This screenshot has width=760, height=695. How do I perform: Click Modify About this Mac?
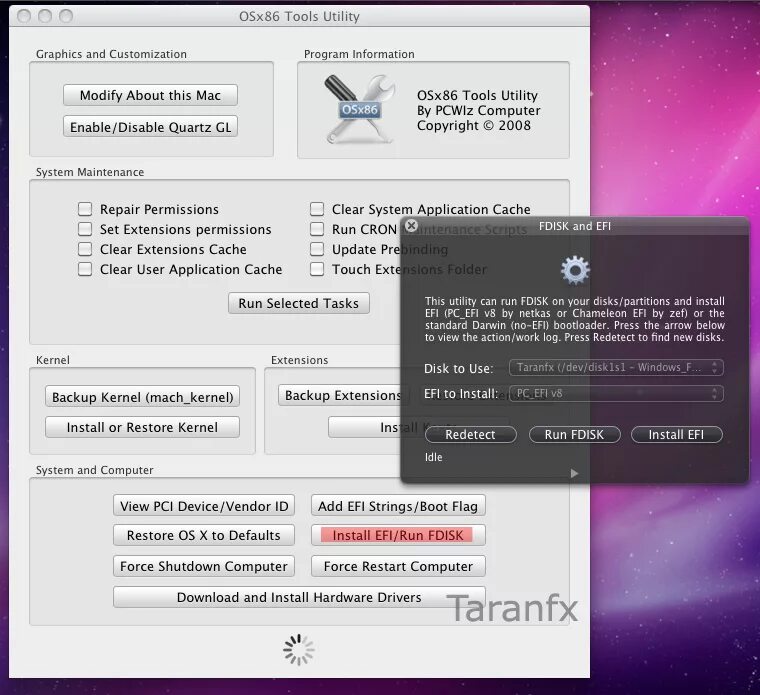pyautogui.click(x=150, y=95)
